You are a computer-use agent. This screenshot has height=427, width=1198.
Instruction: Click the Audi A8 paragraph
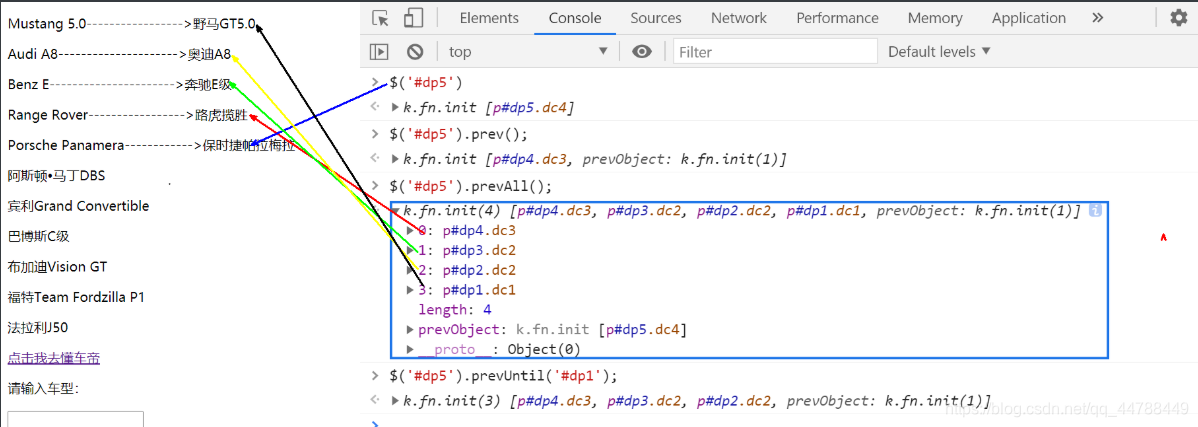point(119,54)
